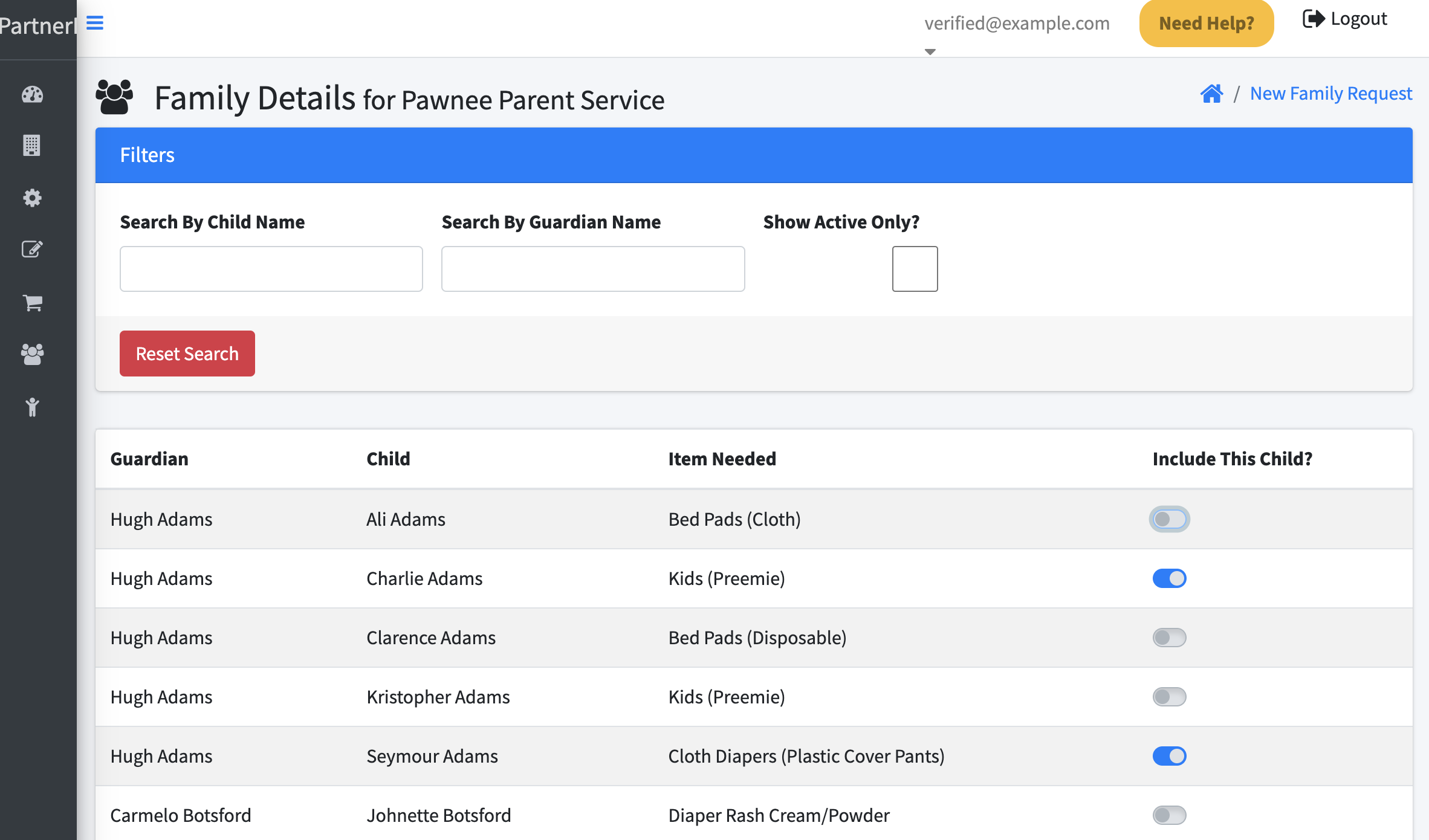Toggle the hamburger menu button
The height and width of the screenshot is (840, 1429).
tap(95, 23)
